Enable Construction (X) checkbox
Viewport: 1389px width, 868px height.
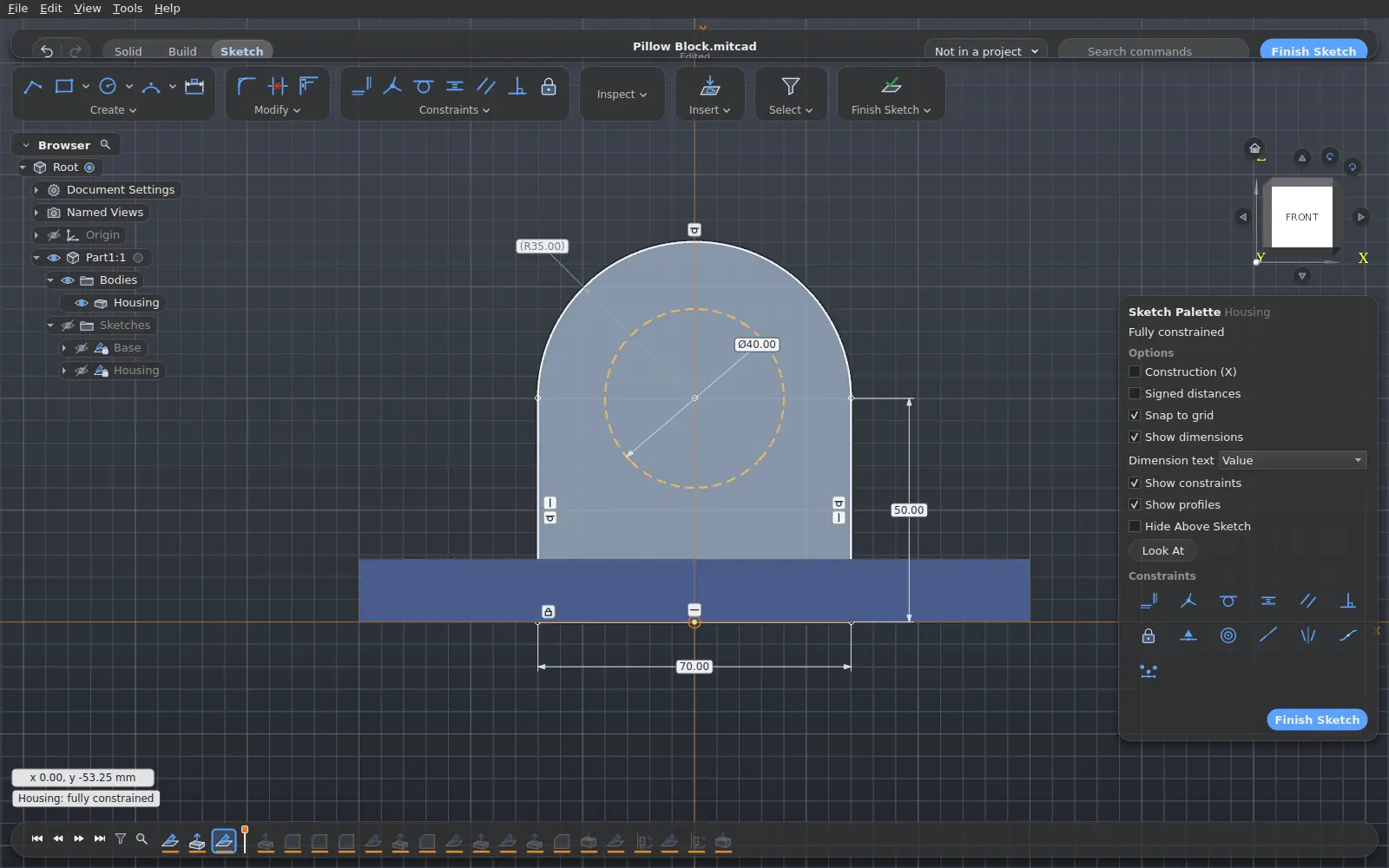click(1135, 372)
